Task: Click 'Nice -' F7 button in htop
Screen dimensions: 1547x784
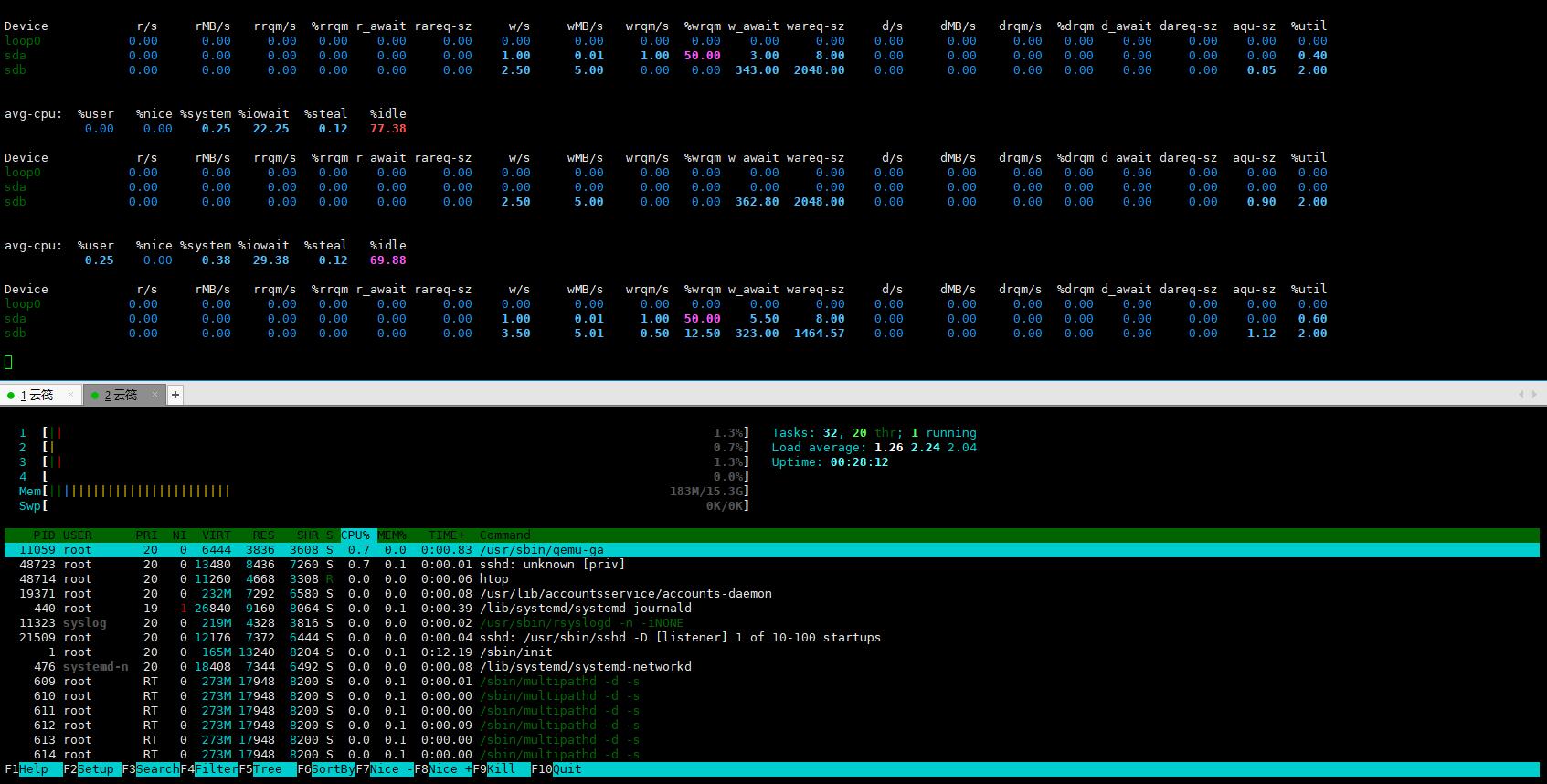Action: tap(385, 769)
